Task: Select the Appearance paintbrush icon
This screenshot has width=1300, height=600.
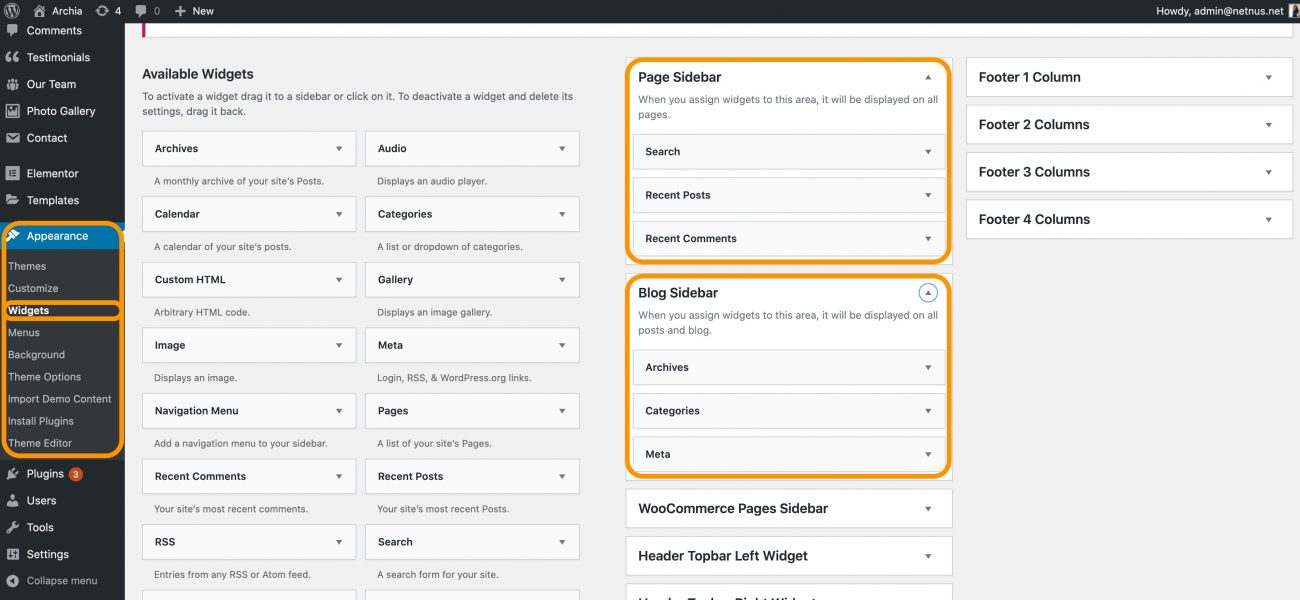Action: click(x=14, y=236)
